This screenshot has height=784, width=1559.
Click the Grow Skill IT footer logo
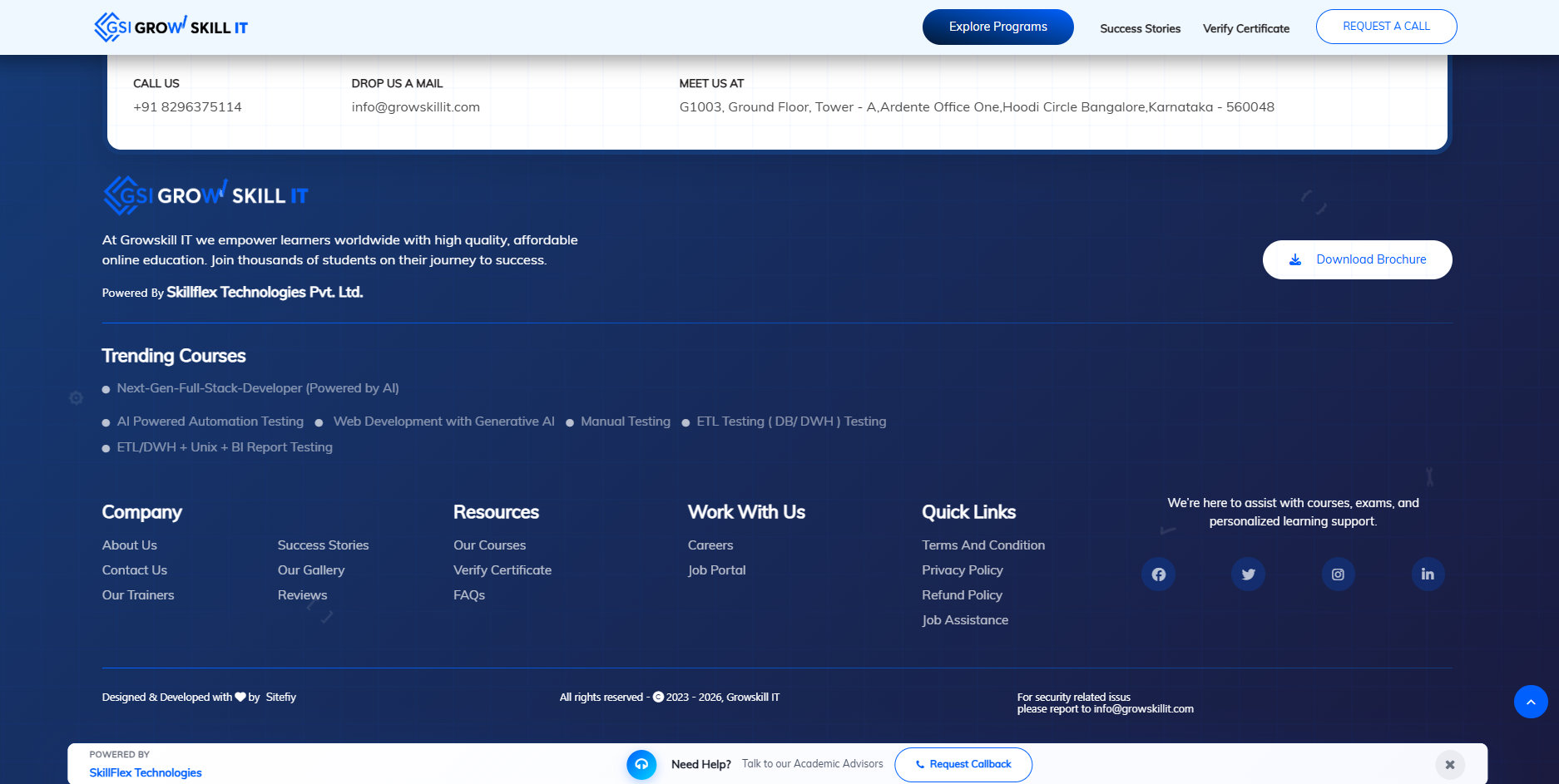[205, 195]
